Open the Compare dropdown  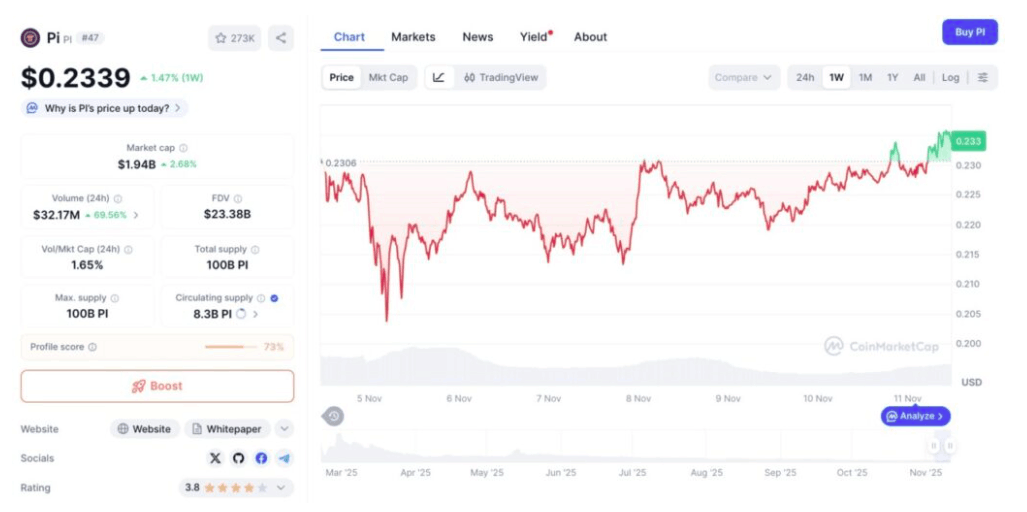coord(744,77)
